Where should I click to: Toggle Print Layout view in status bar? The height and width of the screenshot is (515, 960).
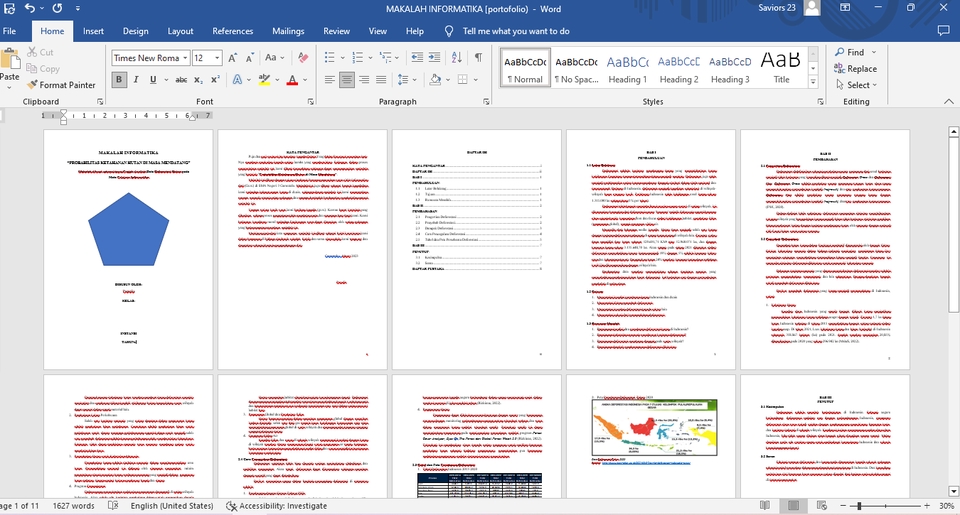coord(793,506)
